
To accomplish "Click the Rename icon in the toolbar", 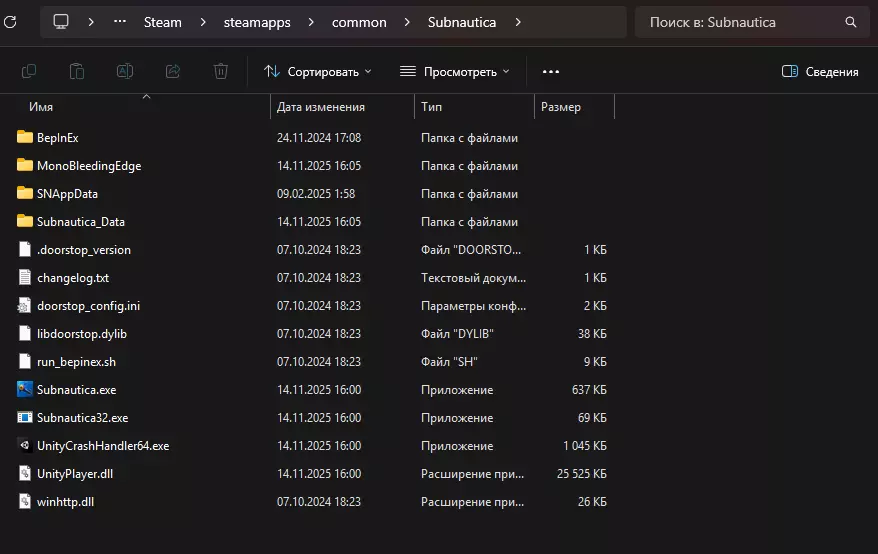I will tap(125, 71).
